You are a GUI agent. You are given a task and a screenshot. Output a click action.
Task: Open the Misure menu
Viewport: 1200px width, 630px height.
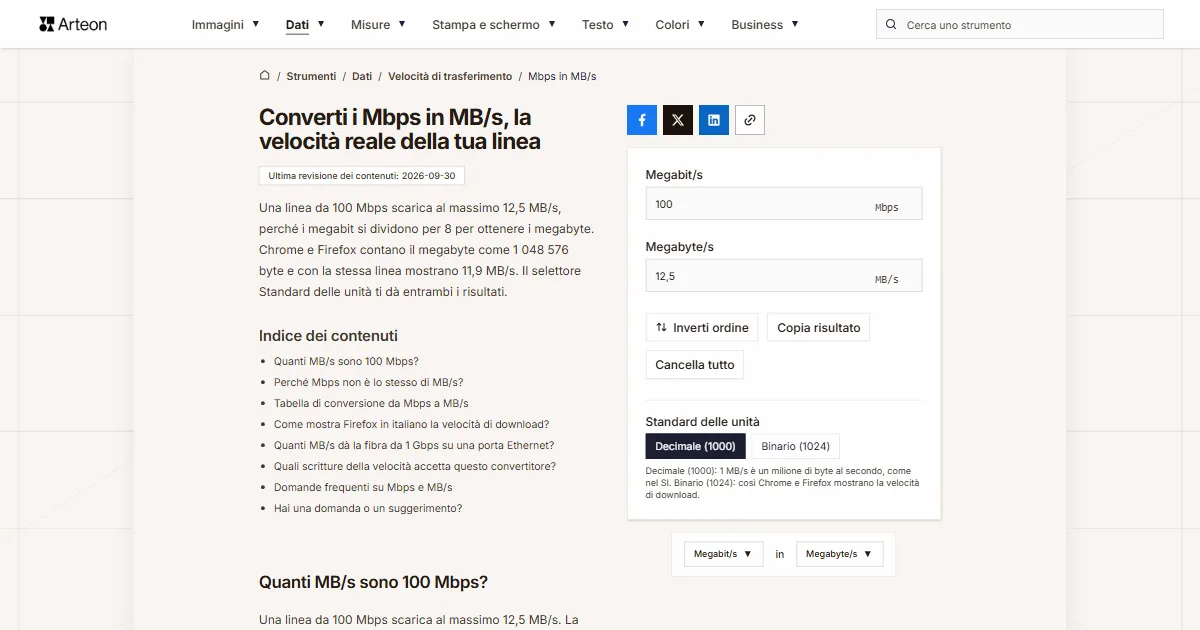(x=378, y=24)
